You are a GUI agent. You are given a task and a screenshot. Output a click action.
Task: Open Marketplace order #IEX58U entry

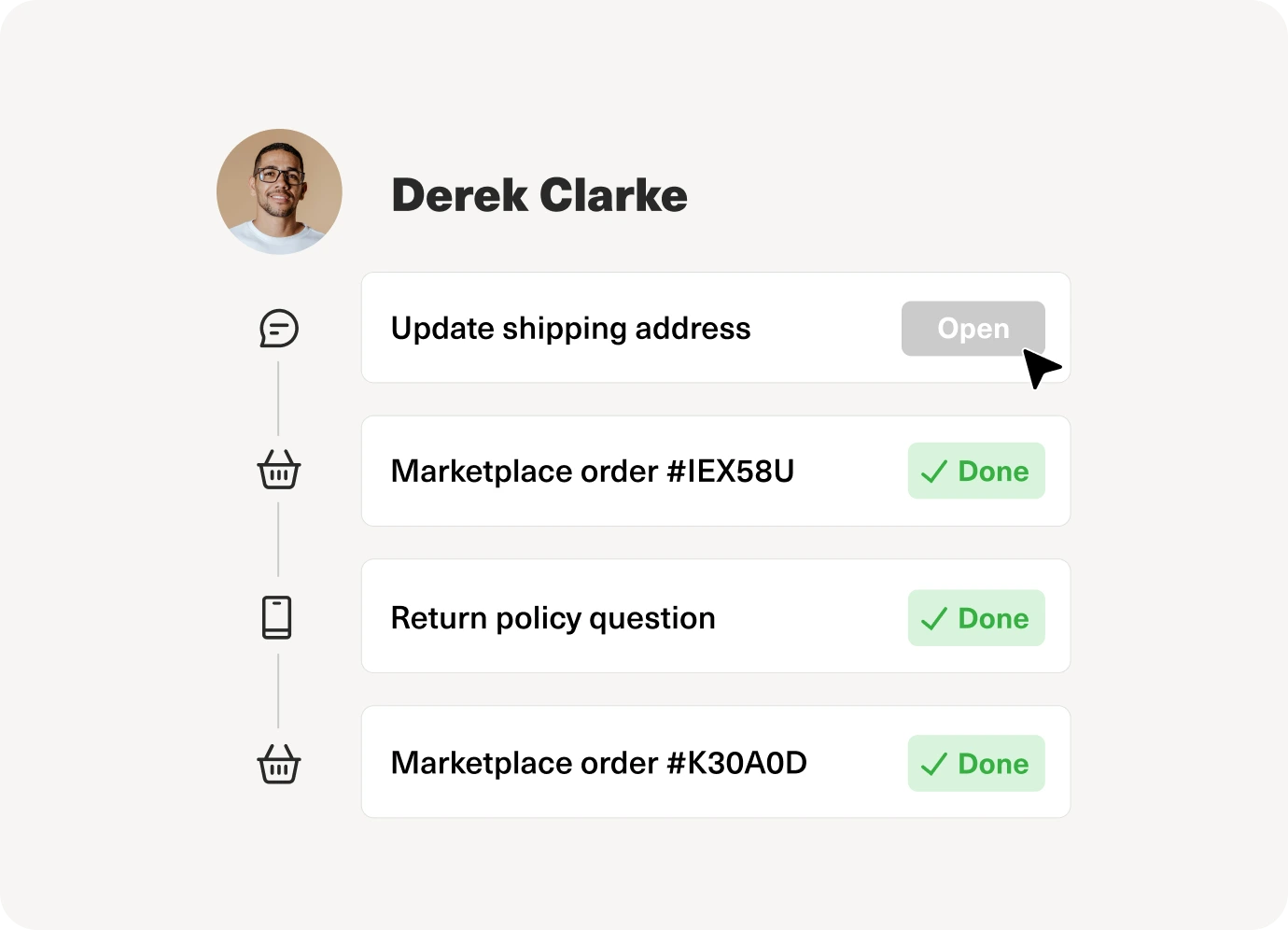tap(592, 472)
